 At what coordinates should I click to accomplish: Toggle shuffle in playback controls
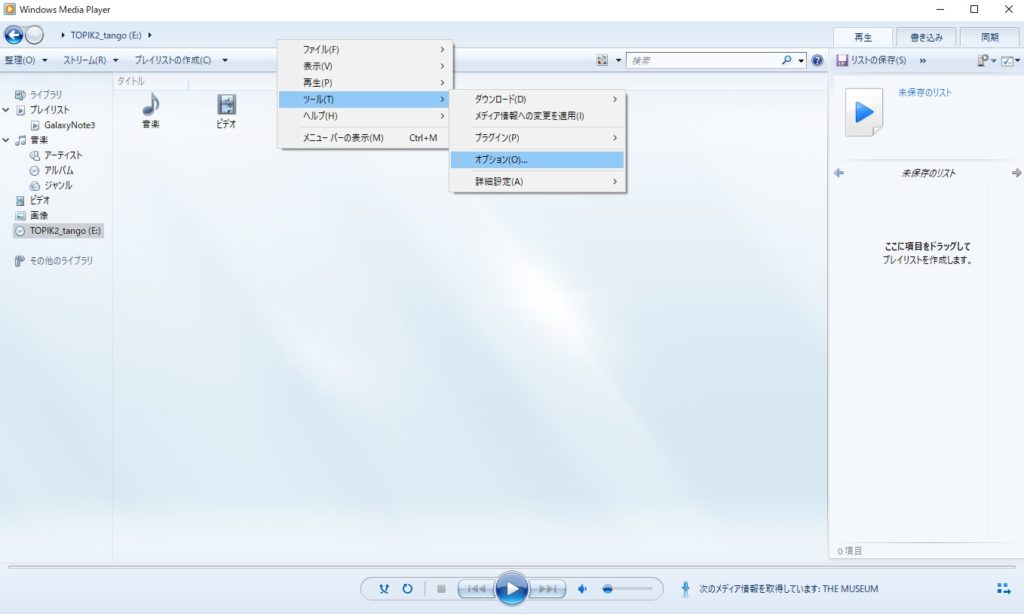click(x=384, y=589)
